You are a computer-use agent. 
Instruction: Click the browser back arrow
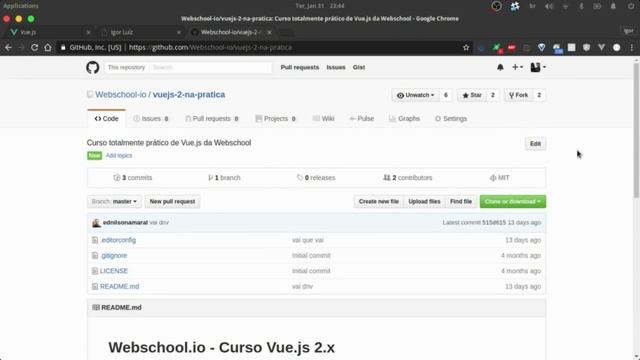8,47
